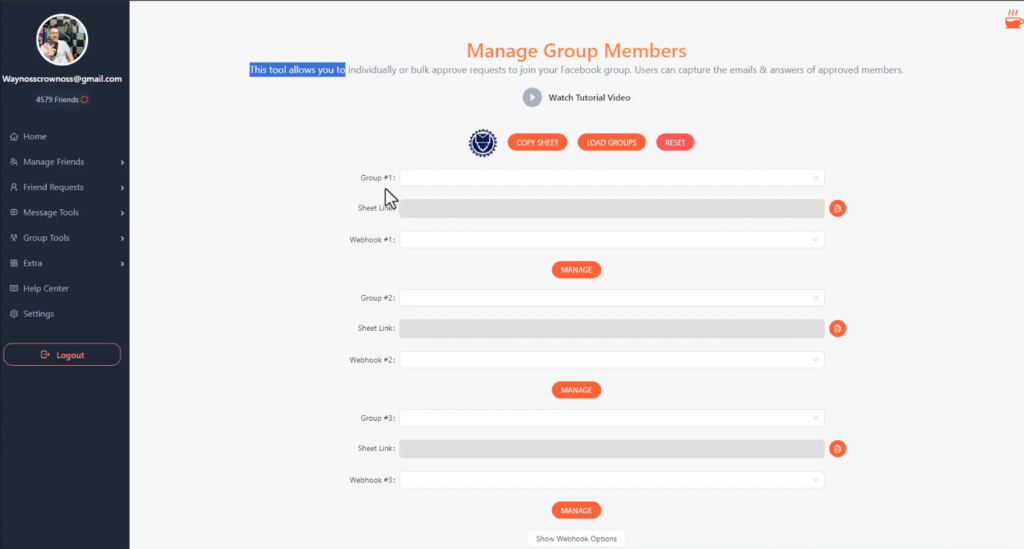Click the round wolf badge logo

point(483,142)
